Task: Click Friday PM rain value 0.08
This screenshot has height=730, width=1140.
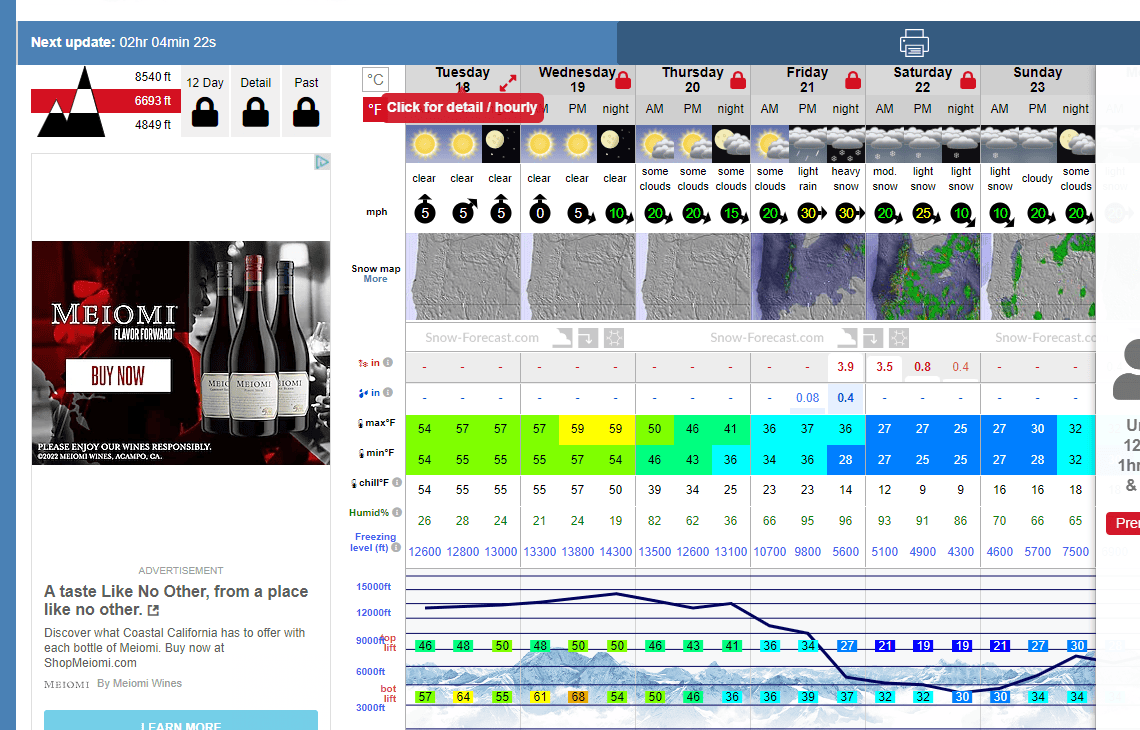Action: (x=808, y=398)
